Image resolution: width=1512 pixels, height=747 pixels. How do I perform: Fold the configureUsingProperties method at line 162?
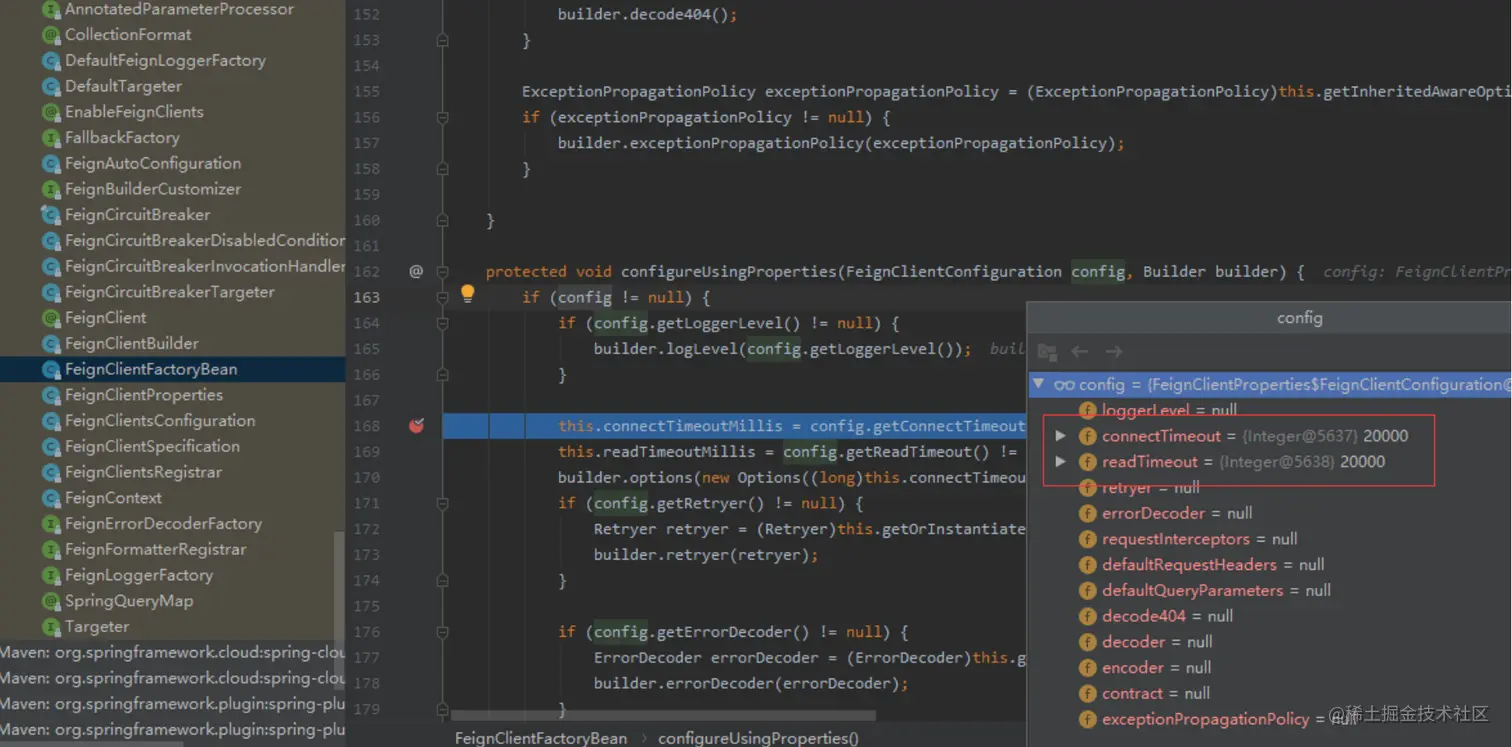442,271
